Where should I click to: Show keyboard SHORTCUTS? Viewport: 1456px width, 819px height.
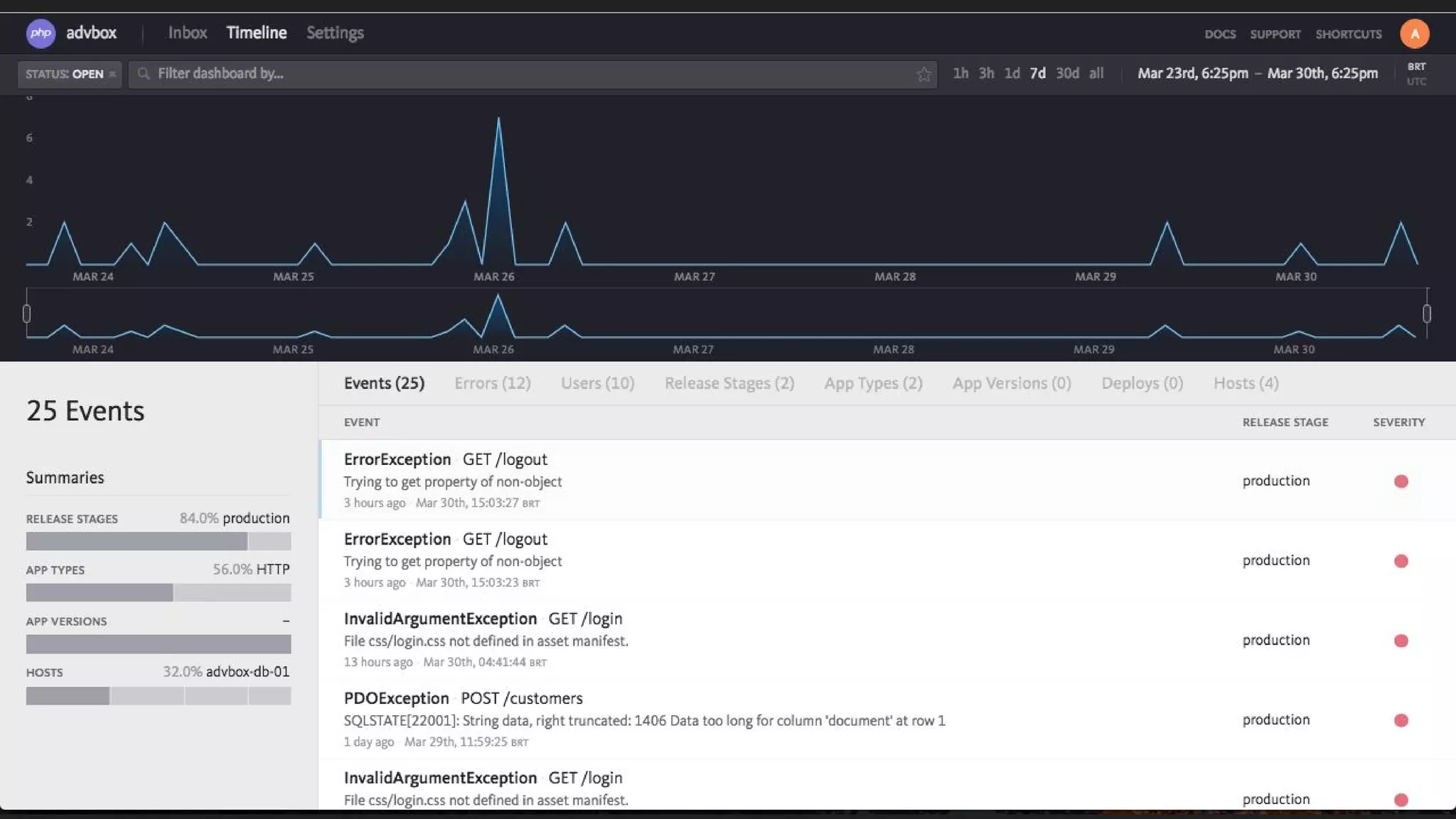[1349, 34]
